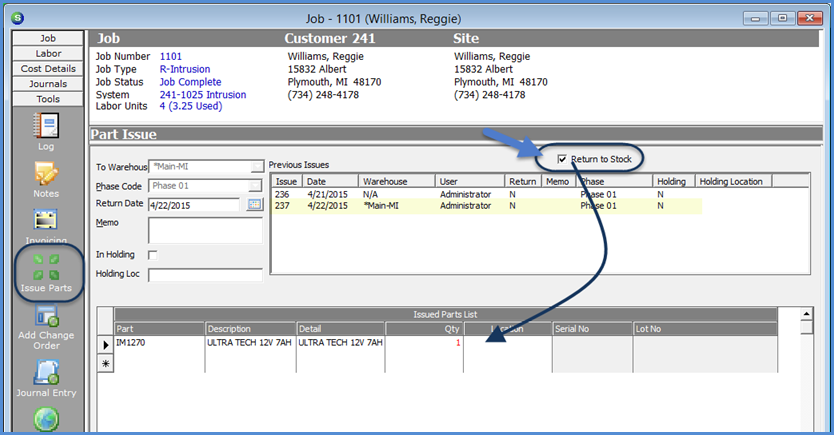Select the IM1270 row arrow selector
This screenshot has width=834, height=435.
pos(105,345)
